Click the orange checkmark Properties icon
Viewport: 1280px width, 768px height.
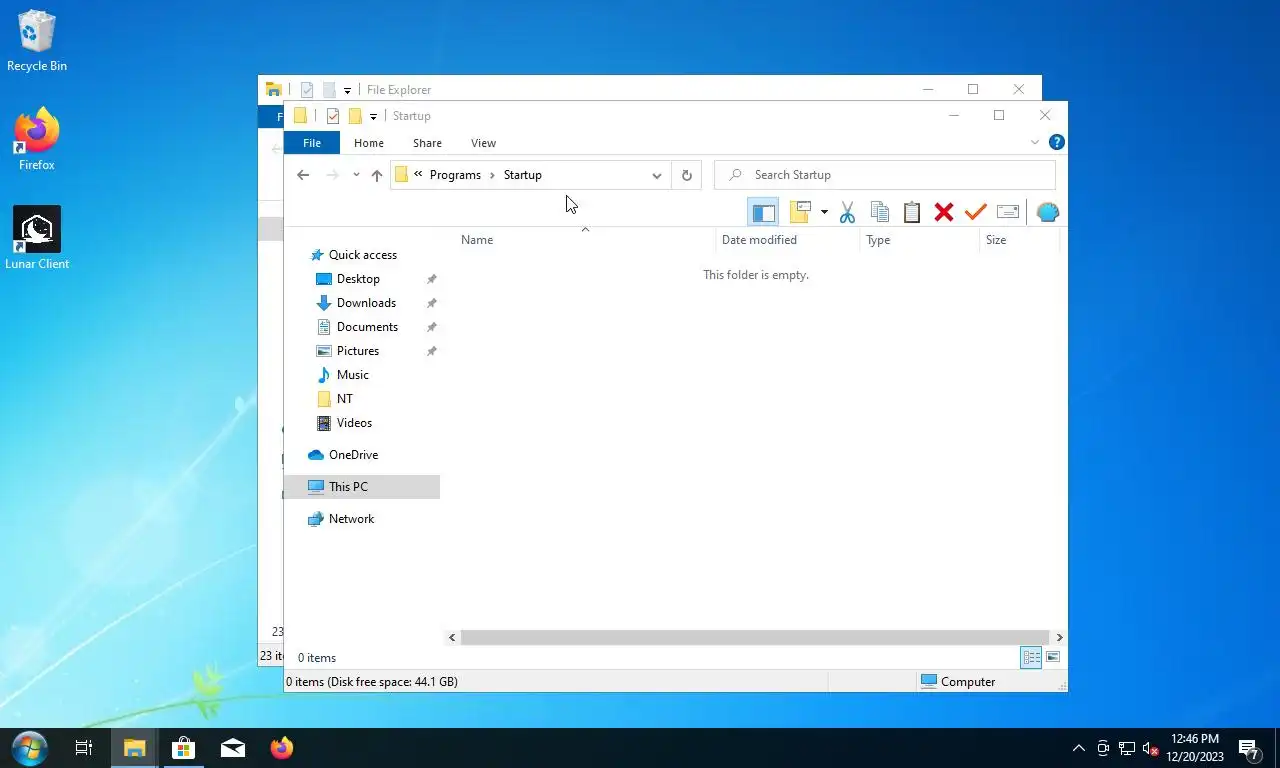point(976,212)
